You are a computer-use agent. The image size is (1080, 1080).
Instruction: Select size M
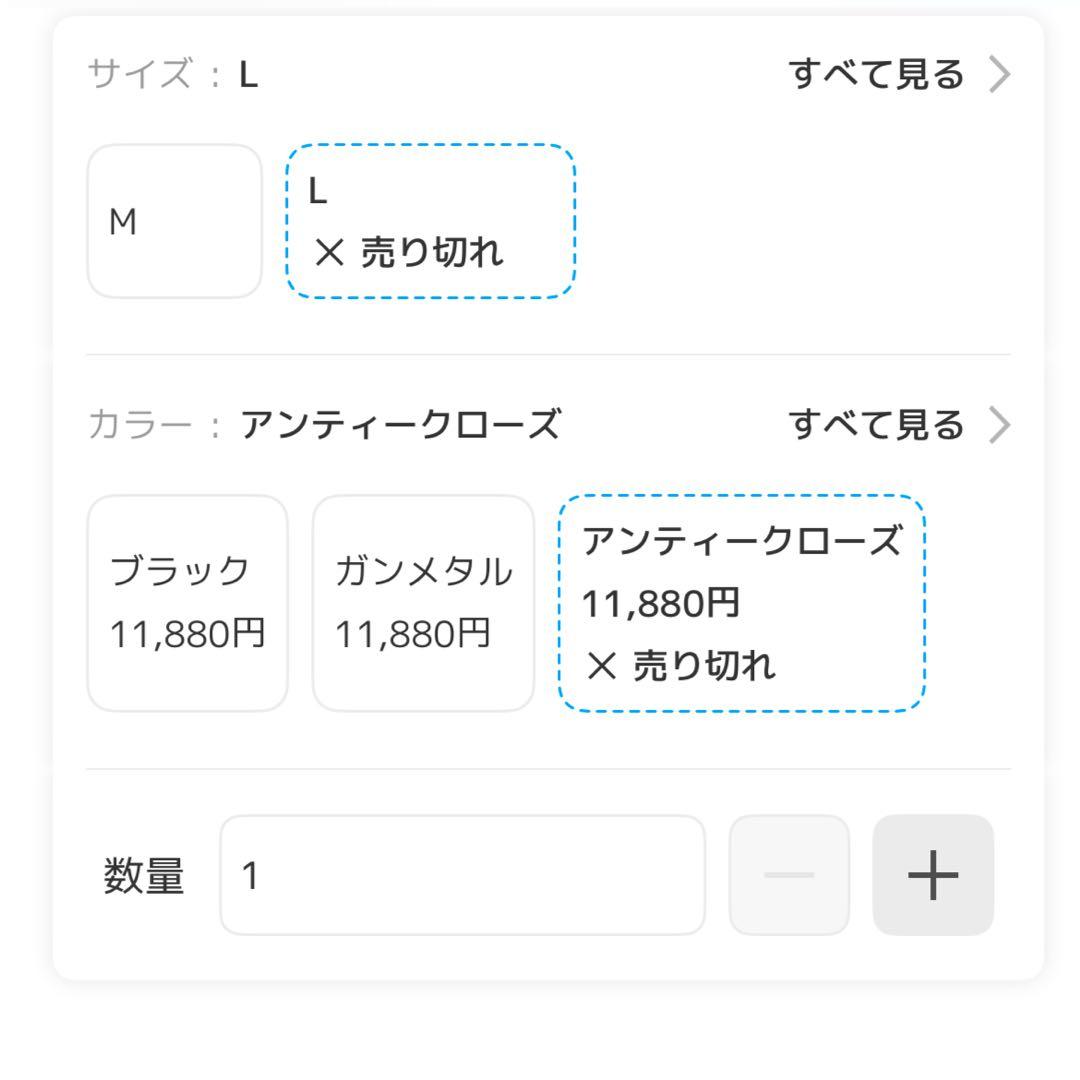173,222
